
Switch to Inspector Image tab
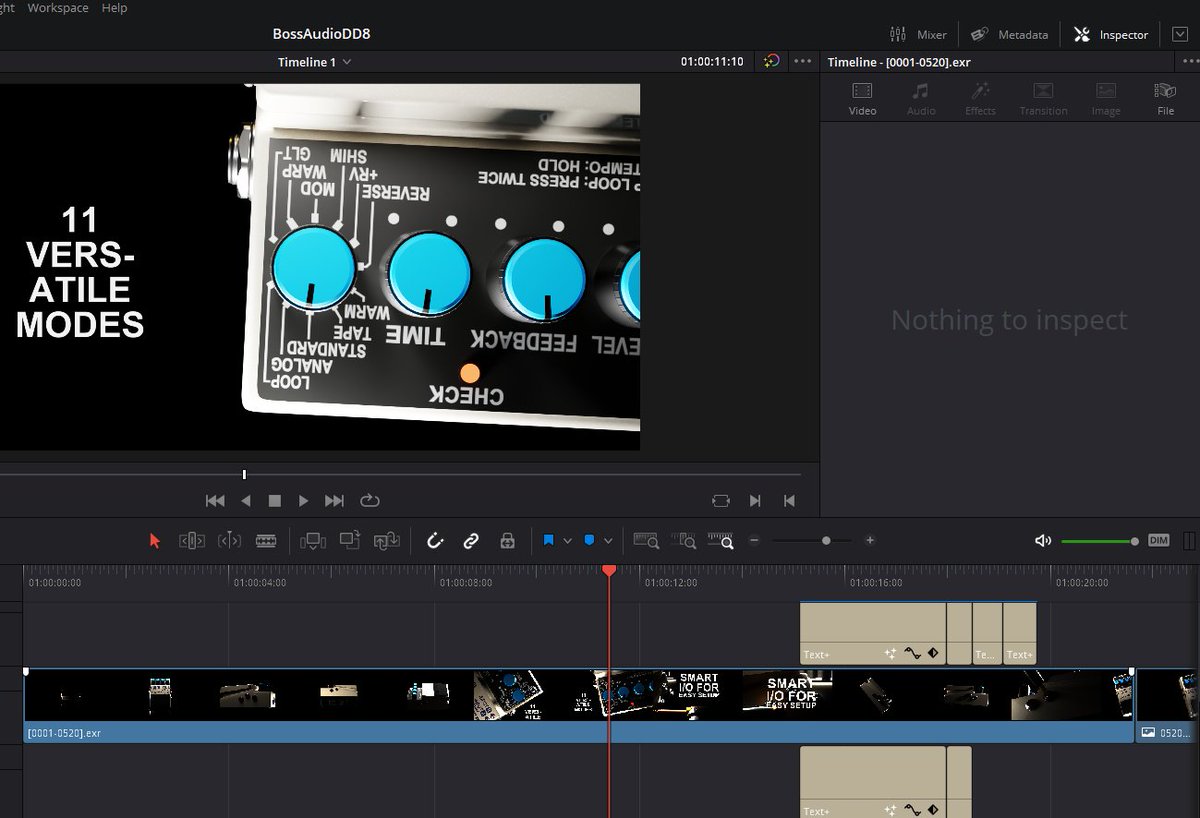point(1106,99)
